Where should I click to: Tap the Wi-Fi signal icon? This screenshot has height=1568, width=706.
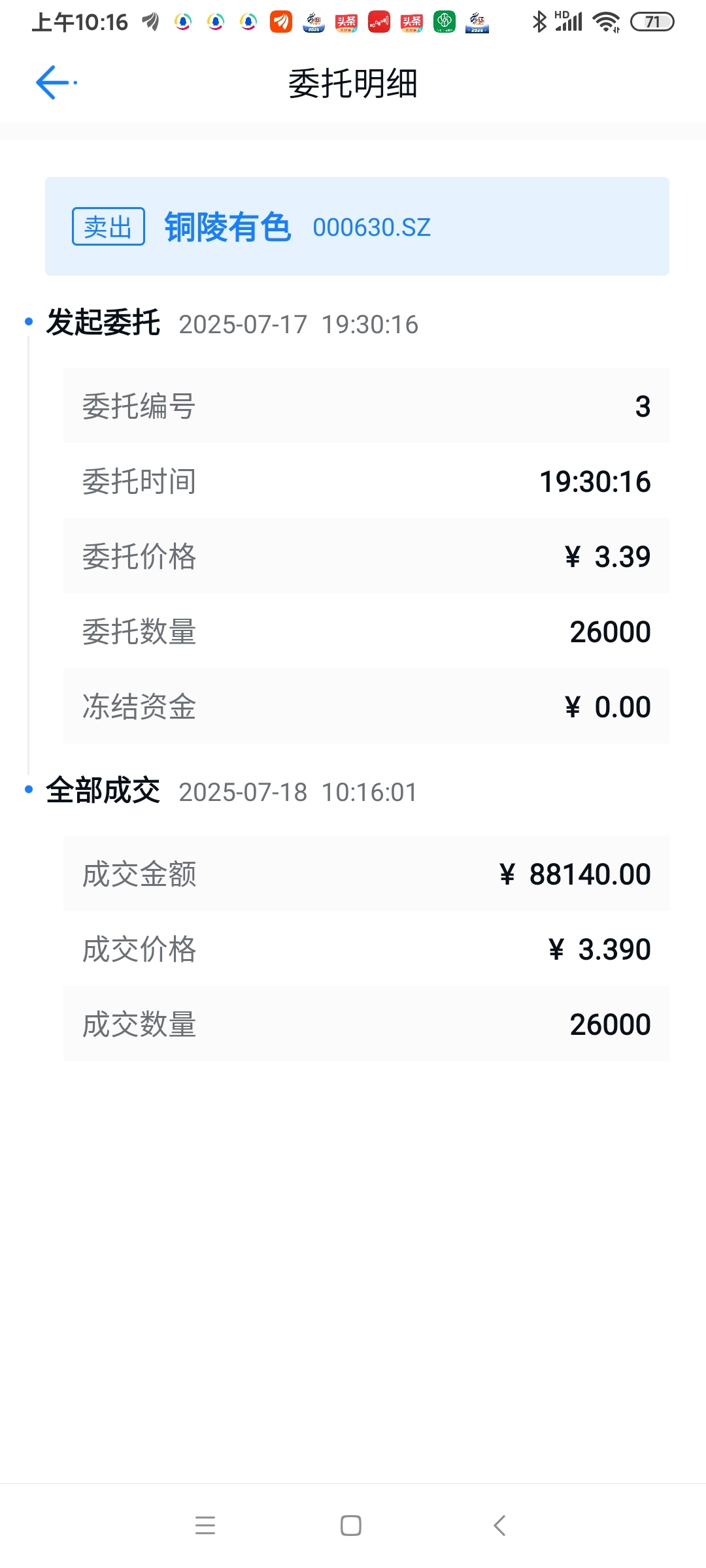pyautogui.click(x=606, y=22)
